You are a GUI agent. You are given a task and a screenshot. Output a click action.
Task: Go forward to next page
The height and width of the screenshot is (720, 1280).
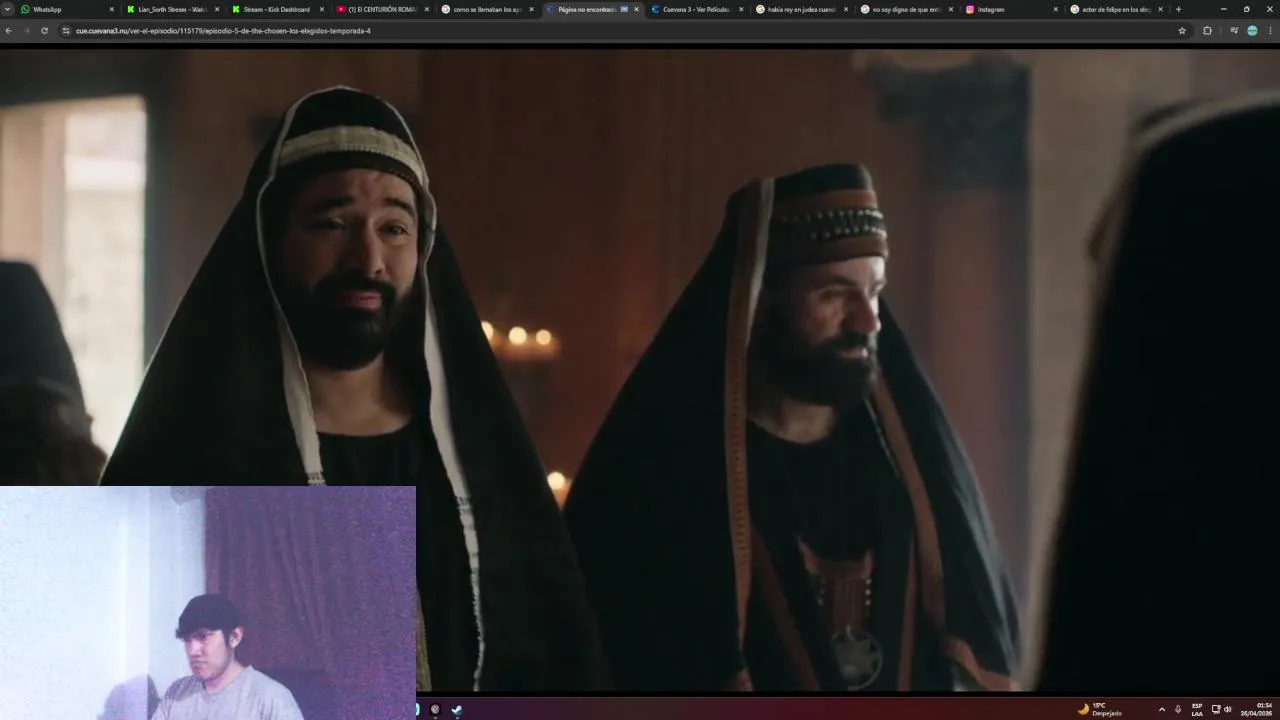[x=26, y=31]
